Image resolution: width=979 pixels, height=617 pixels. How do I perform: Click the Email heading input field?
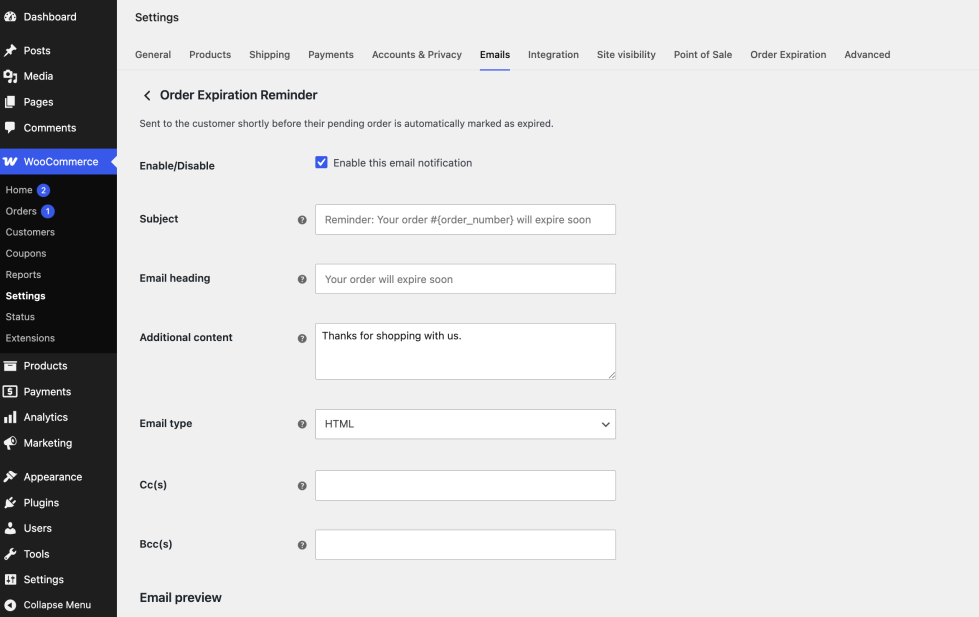coord(465,279)
